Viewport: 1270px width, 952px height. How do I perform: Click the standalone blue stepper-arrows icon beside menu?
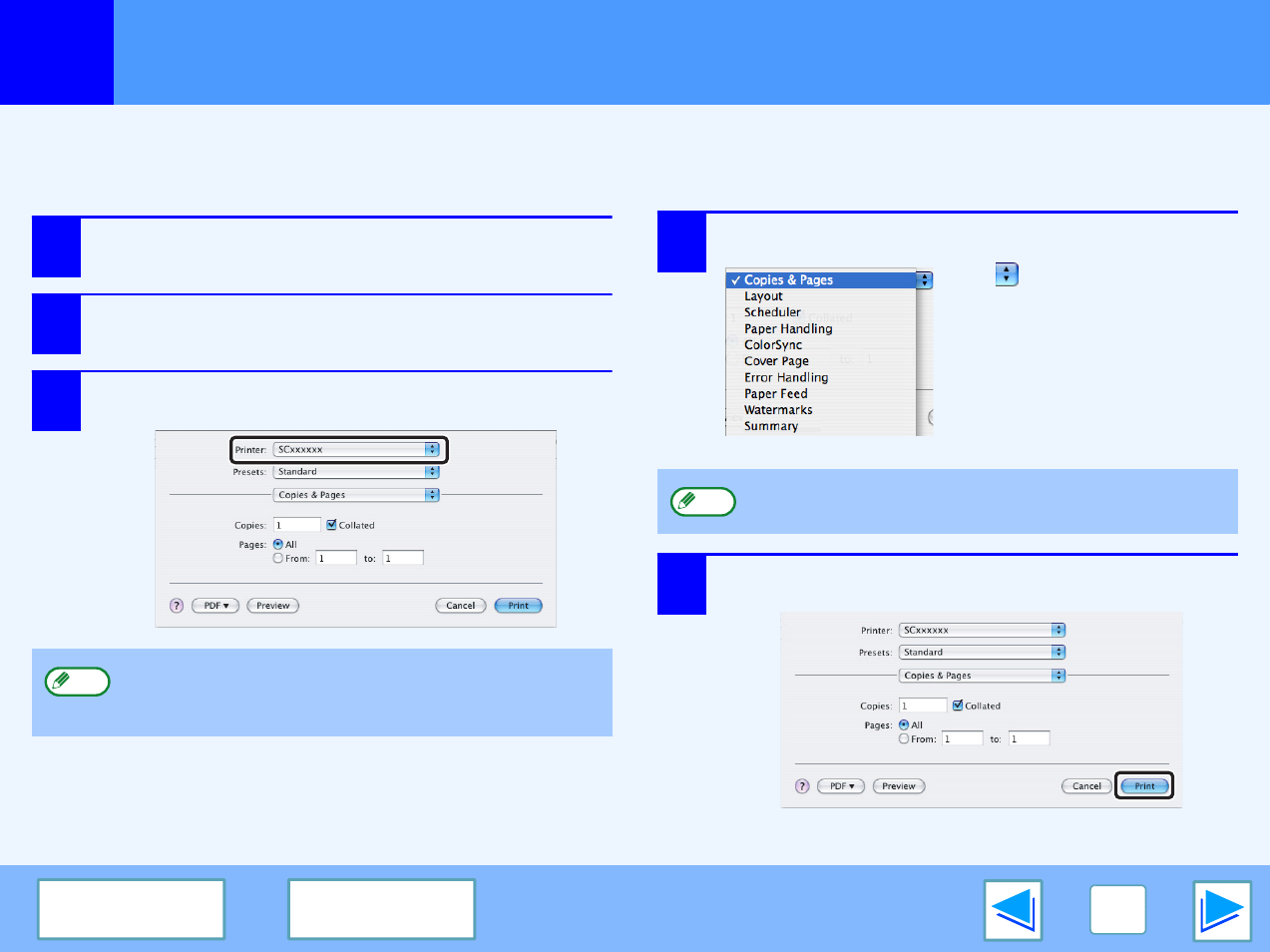click(x=1007, y=273)
